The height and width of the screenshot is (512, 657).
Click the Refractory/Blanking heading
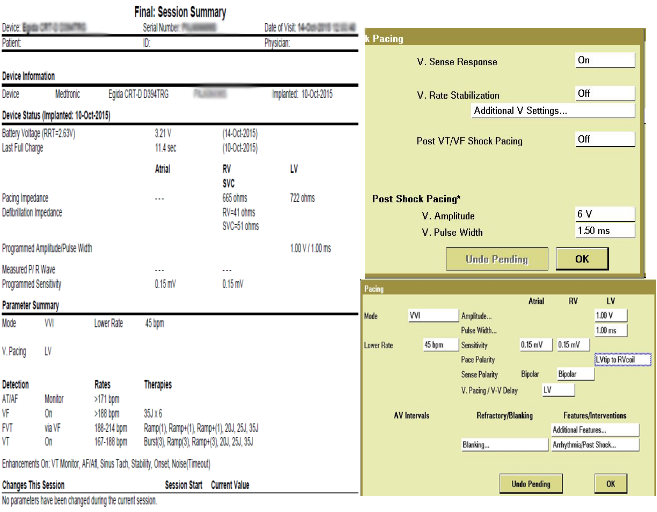504,416
